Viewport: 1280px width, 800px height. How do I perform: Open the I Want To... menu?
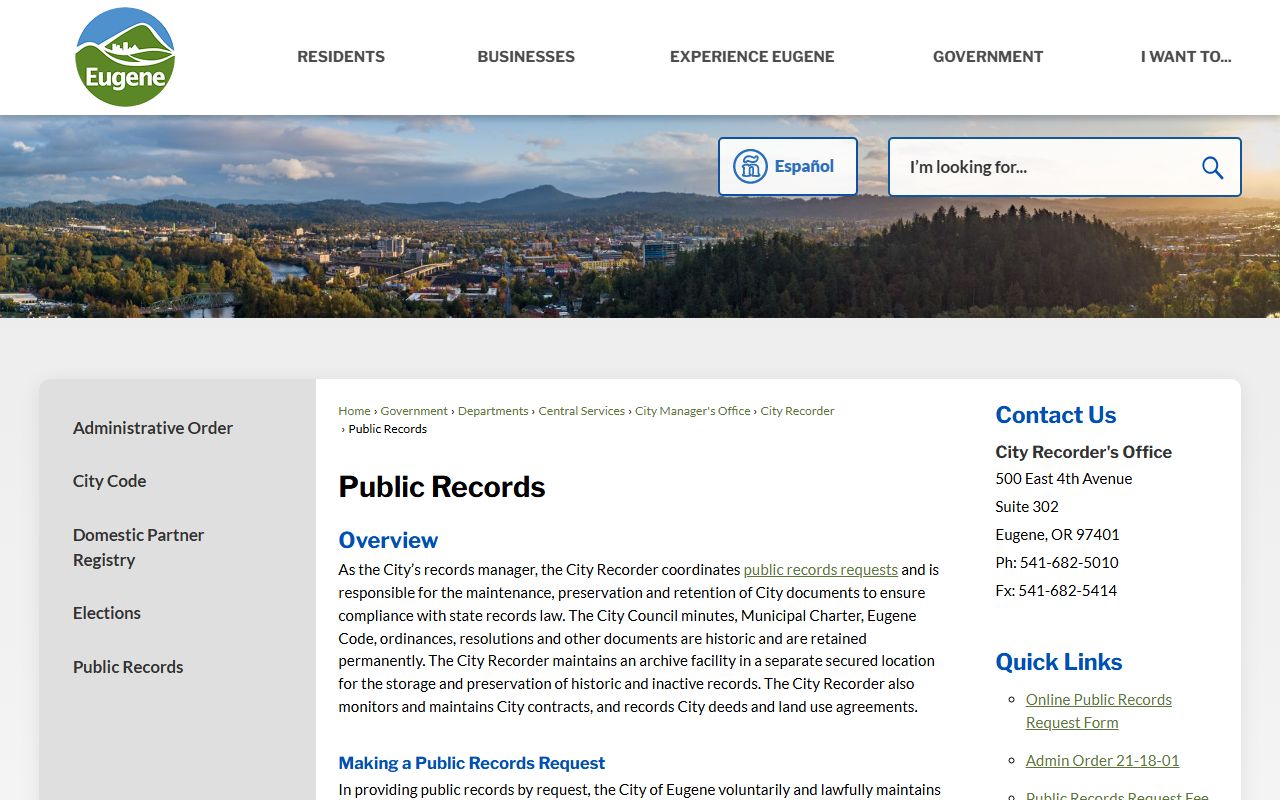coord(1186,57)
